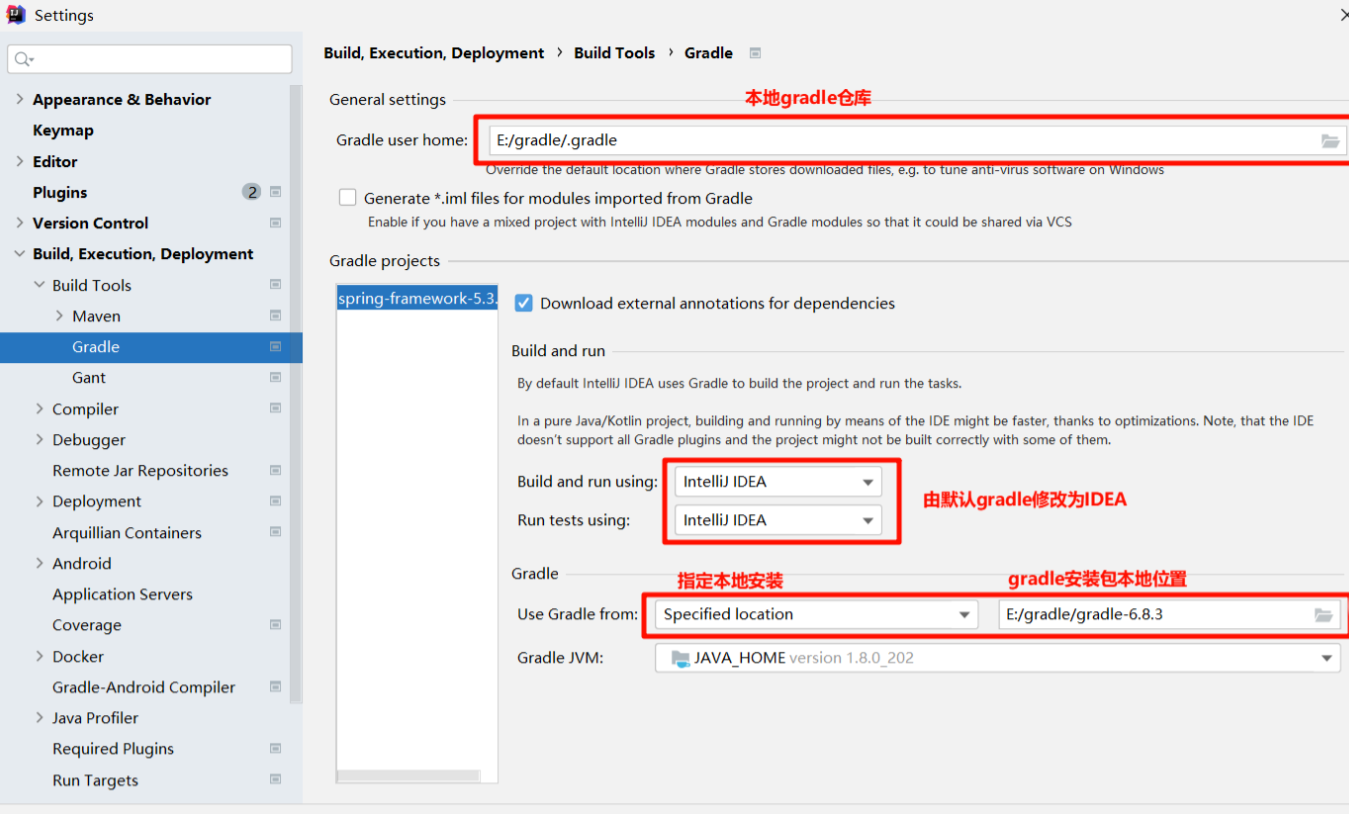
Task: Click the project settings icon next to Required Plugins
Action: 276,749
